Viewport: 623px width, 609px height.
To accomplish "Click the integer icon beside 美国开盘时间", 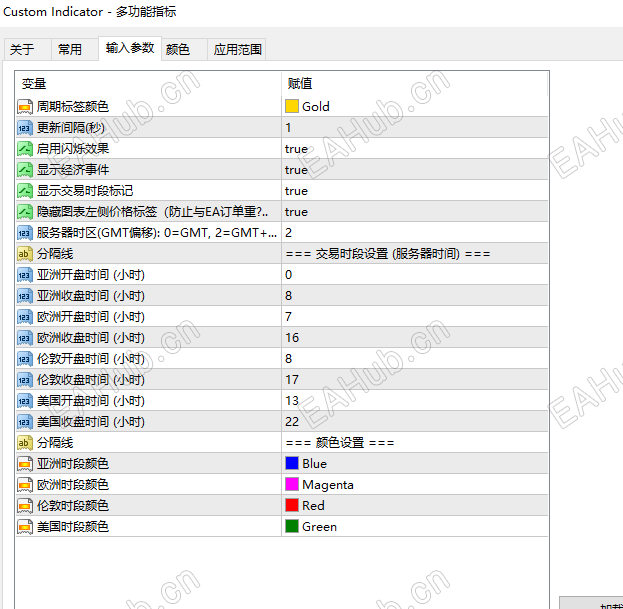I will click(x=25, y=401).
